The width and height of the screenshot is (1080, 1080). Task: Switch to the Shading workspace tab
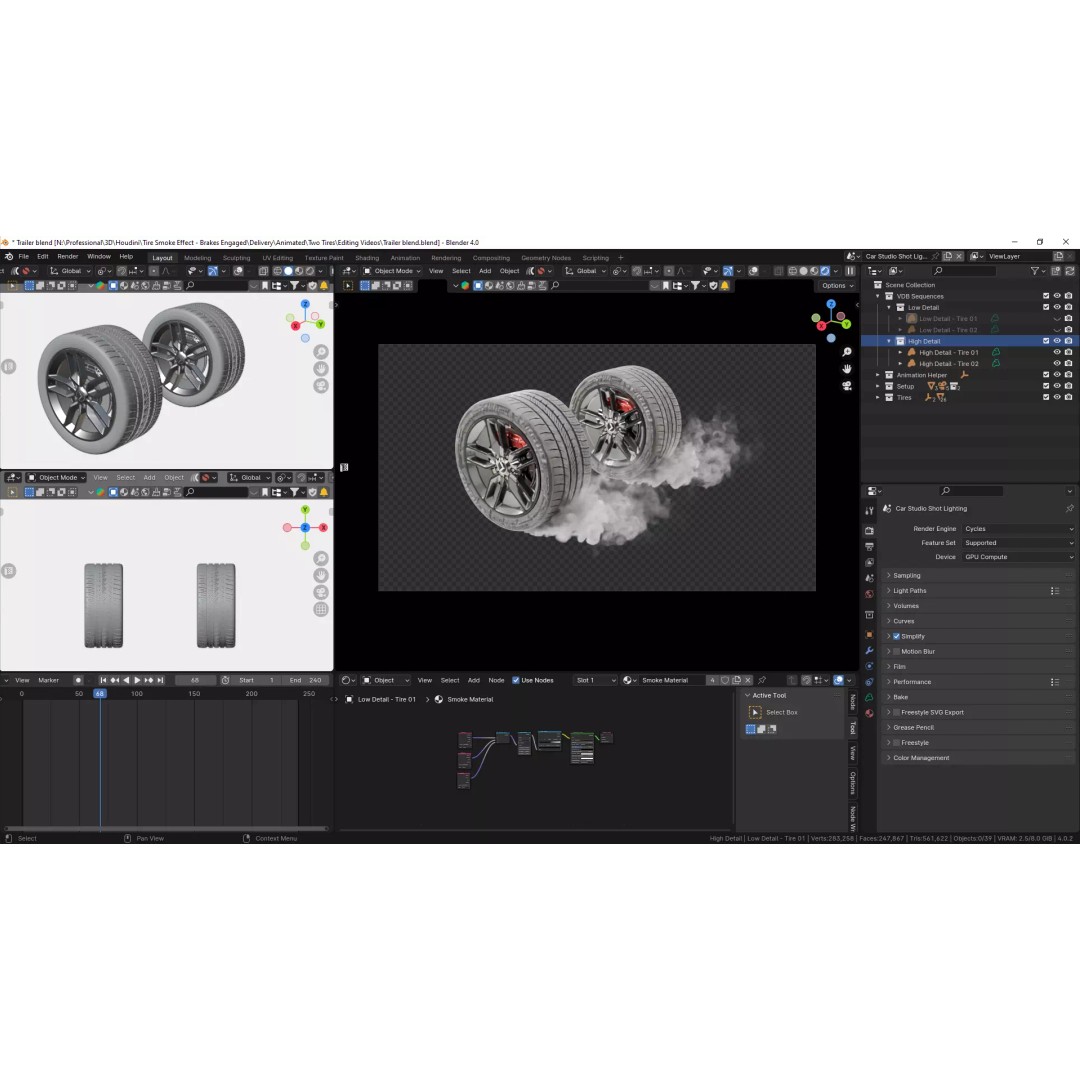[x=366, y=258]
